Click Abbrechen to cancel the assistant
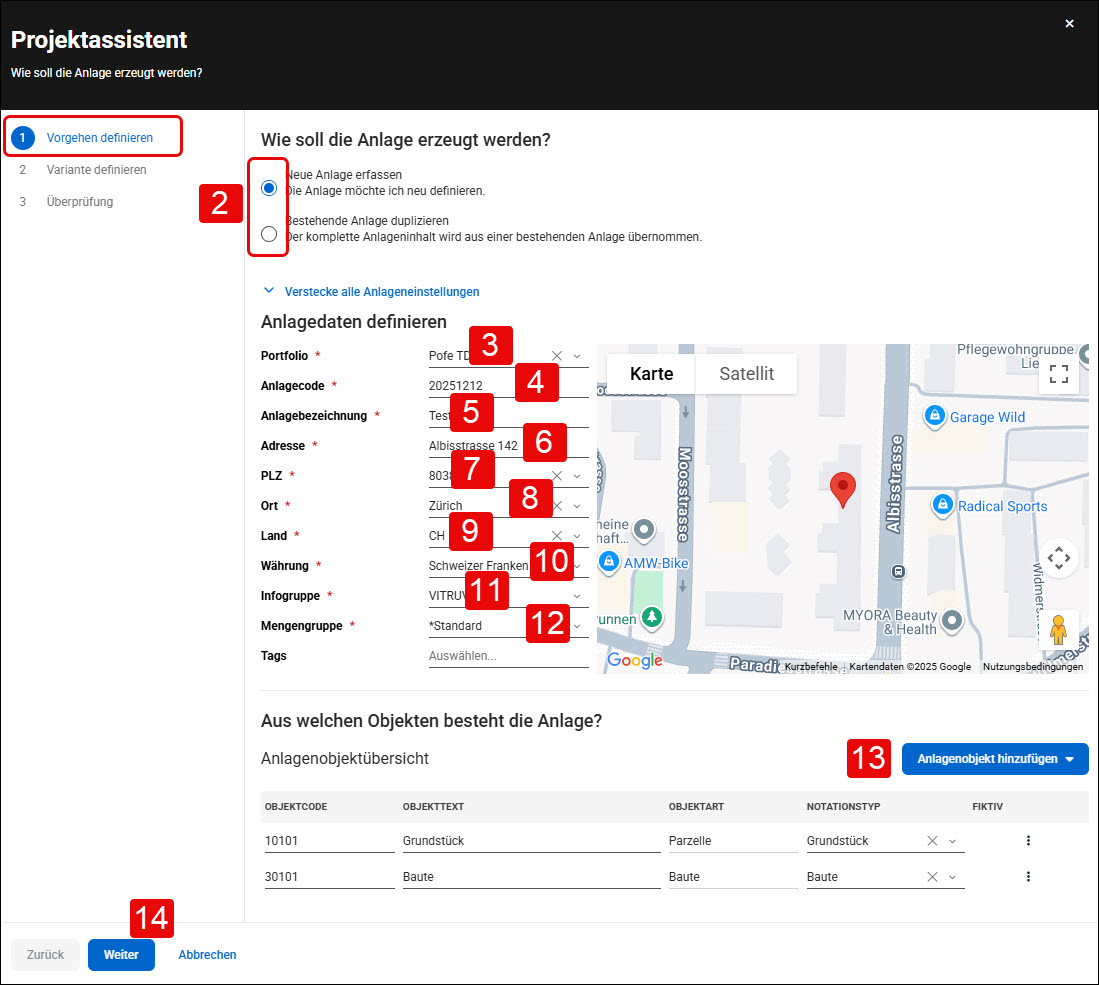This screenshot has width=1099, height=985. pyautogui.click(x=207, y=954)
